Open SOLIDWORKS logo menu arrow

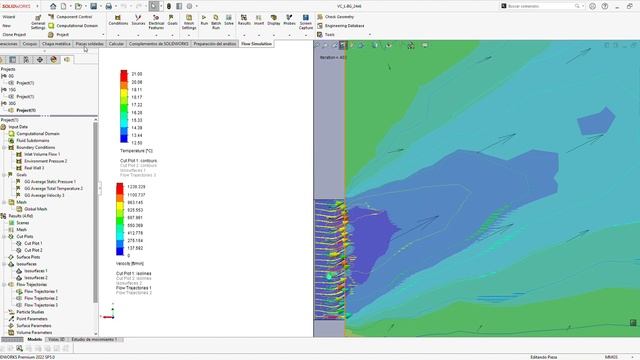tap(37, 6)
